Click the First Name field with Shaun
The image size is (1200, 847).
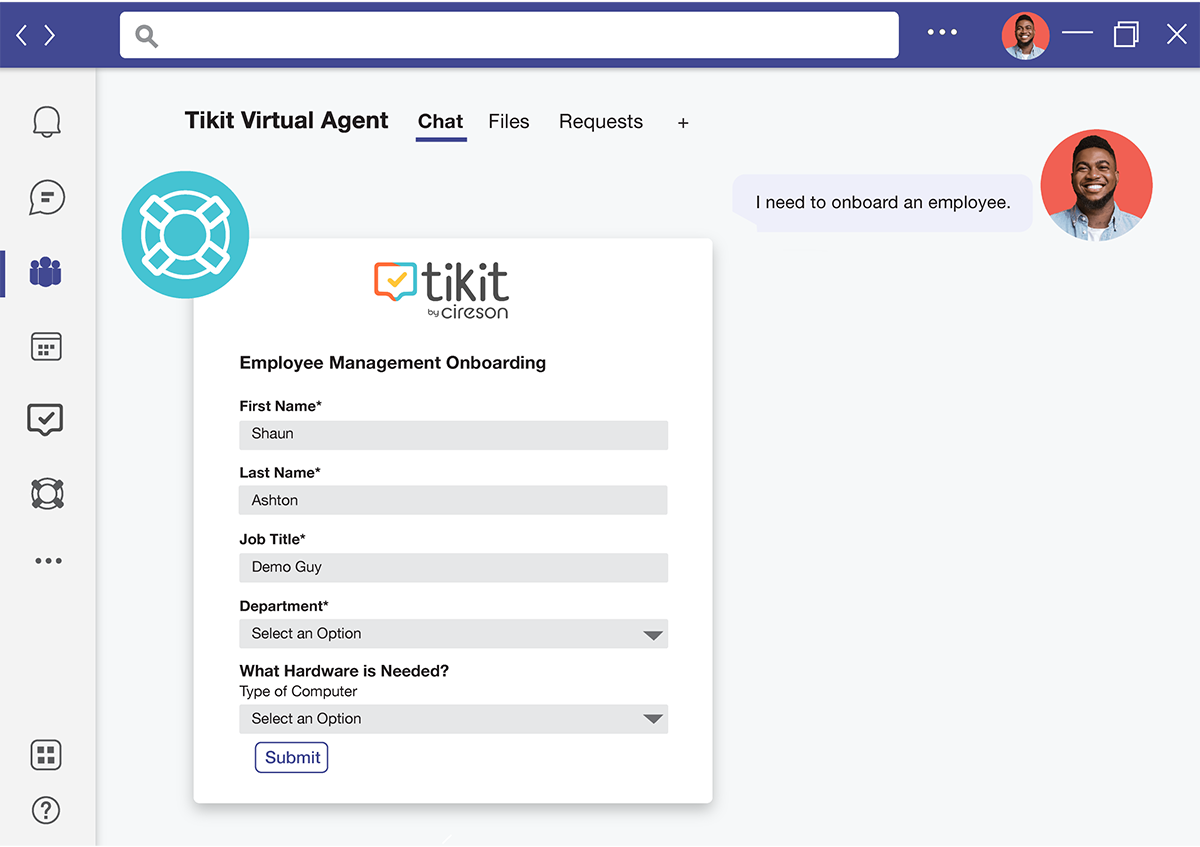click(453, 435)
